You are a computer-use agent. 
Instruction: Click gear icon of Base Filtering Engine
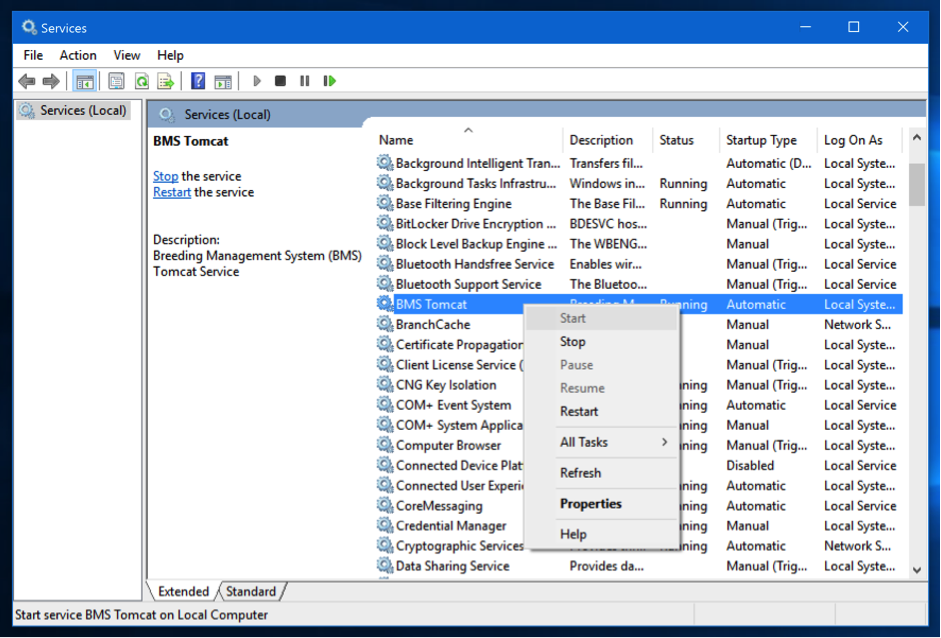385,203
